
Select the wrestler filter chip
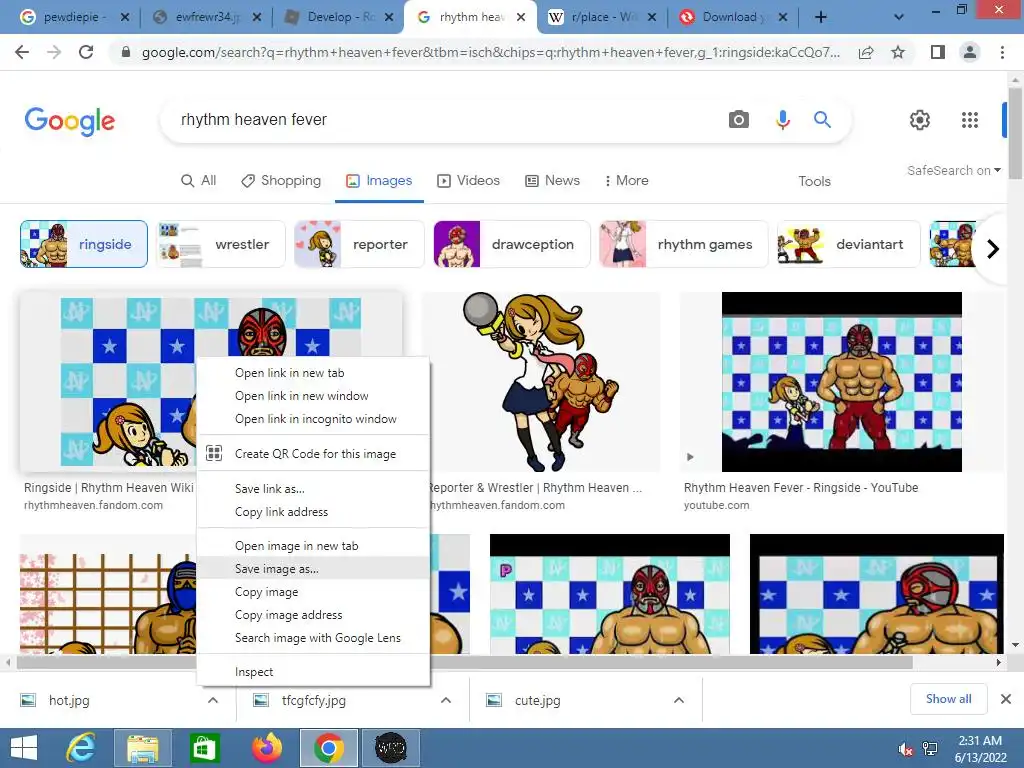[x=221, y=244]
